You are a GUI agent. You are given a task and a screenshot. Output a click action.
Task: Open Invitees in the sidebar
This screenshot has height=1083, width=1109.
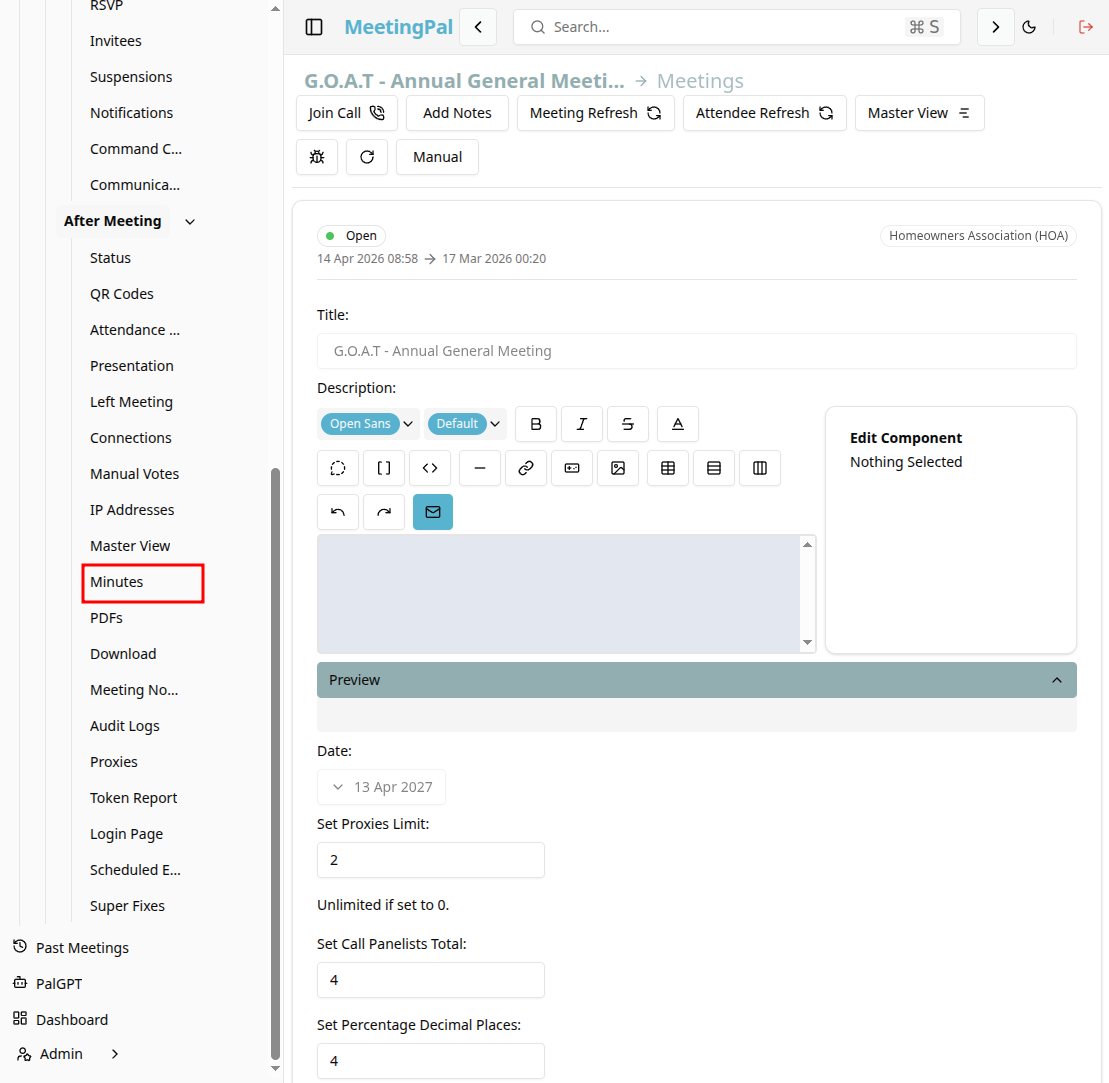tap(116, 41)
